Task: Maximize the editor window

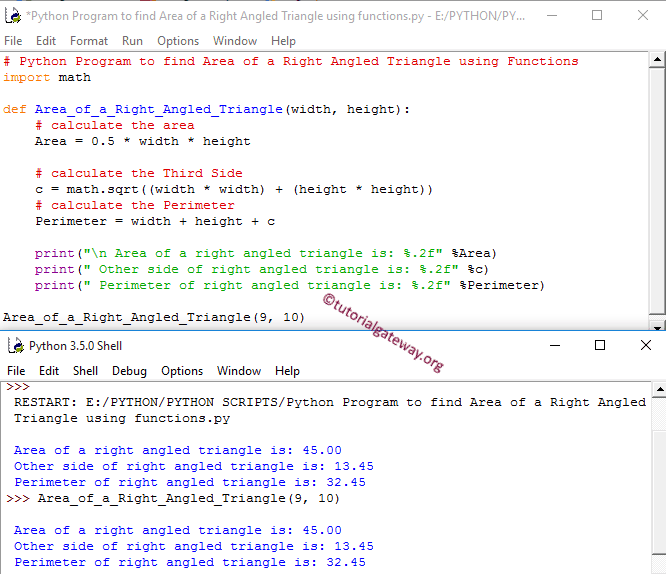Action: pos(597,16)
